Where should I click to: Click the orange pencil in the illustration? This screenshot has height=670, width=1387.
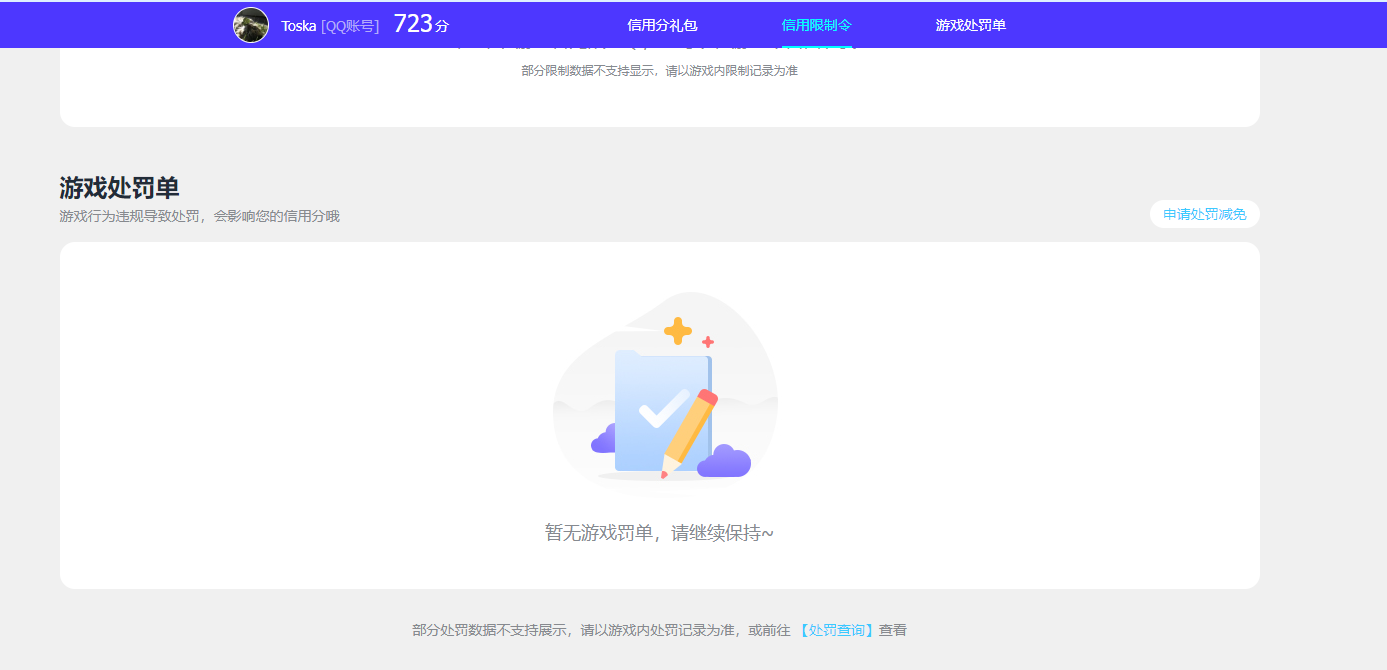(690, 432)
